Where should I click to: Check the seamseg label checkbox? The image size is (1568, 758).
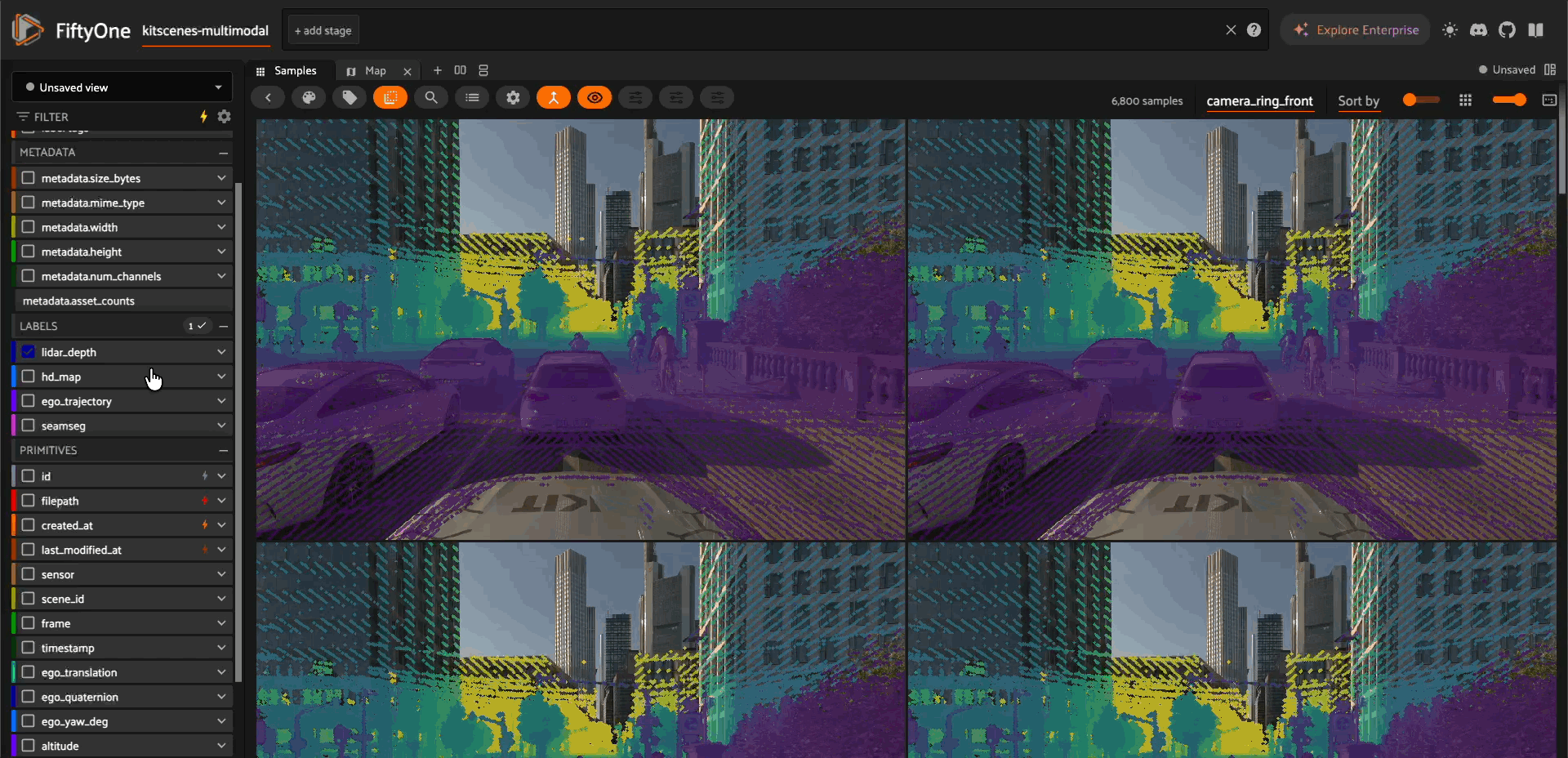point(29,426)
